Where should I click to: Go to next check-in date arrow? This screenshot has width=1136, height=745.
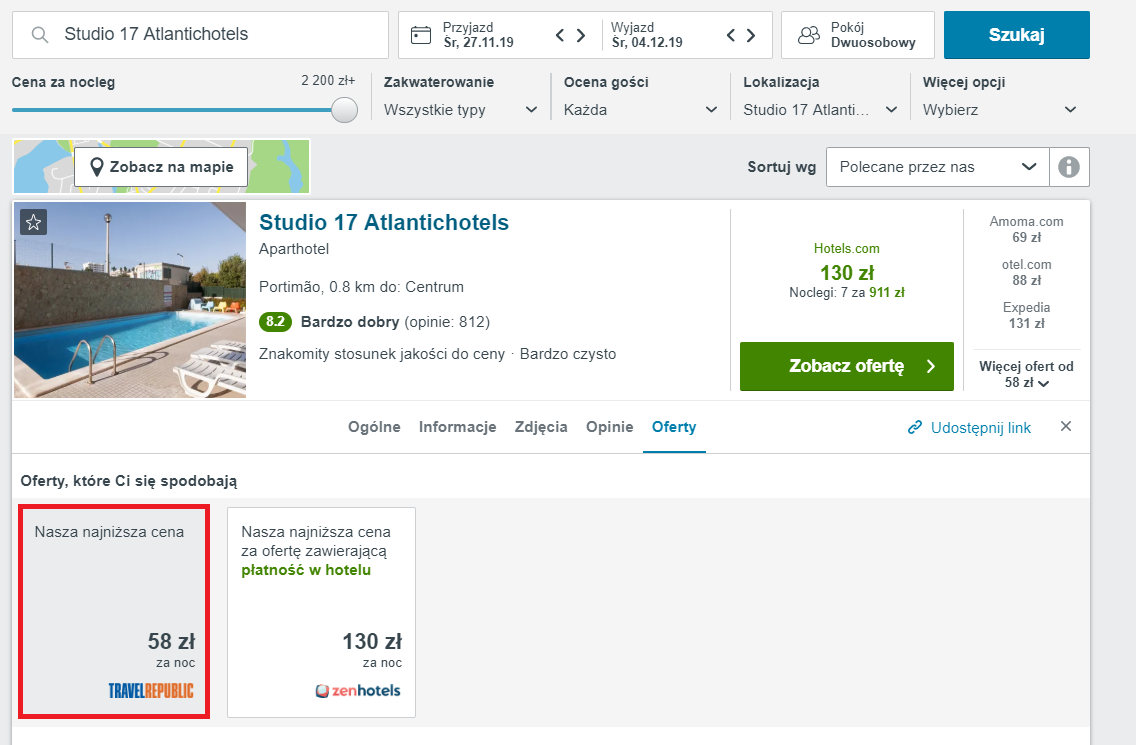coord(580,35)
